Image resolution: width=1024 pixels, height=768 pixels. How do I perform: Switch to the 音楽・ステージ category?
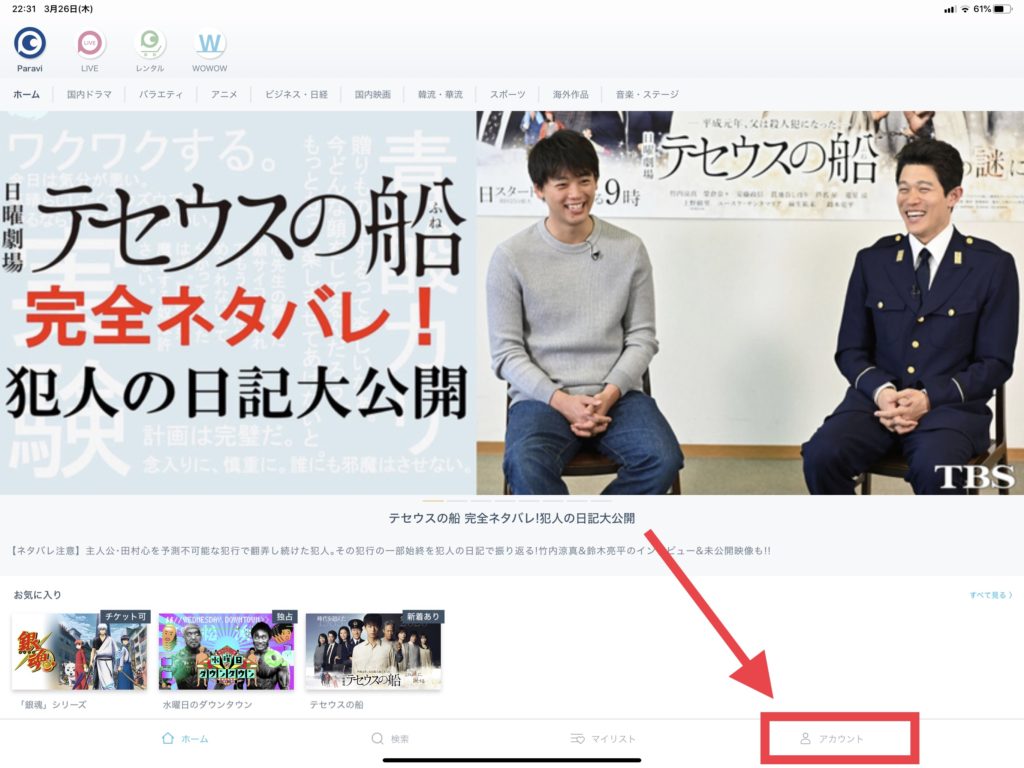click(647, 95)
